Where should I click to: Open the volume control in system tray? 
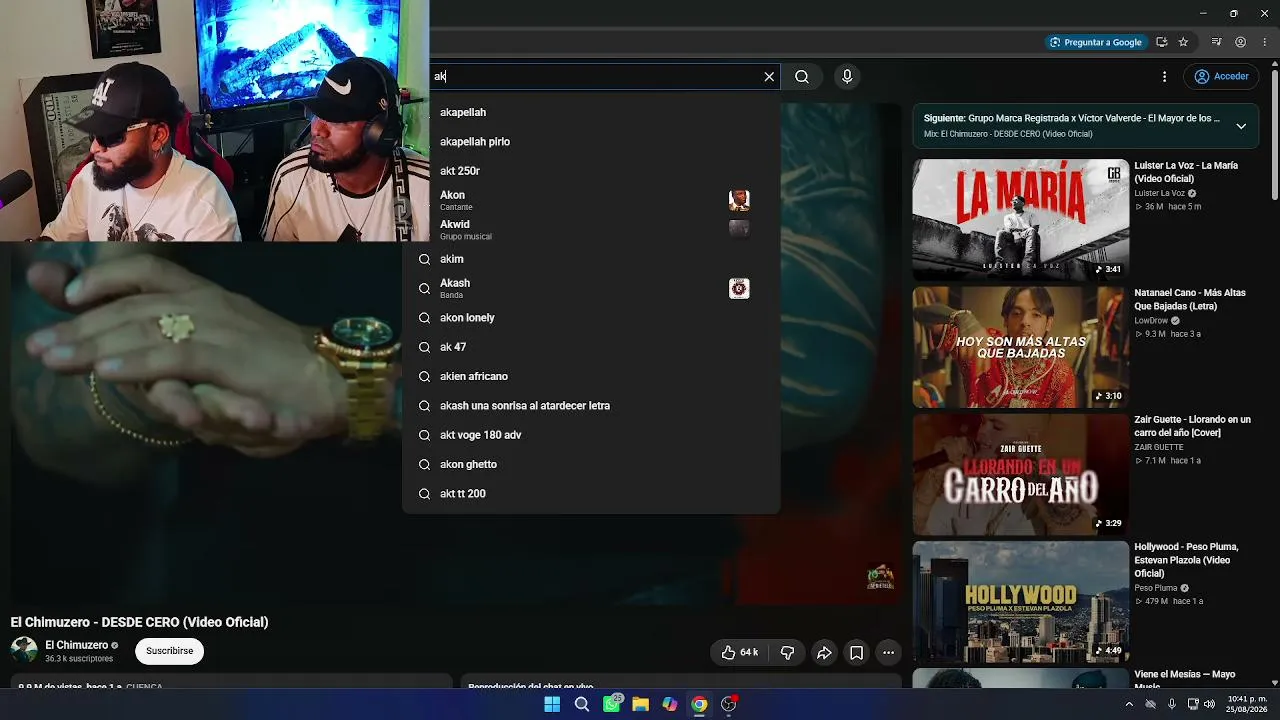[1209, 704]
